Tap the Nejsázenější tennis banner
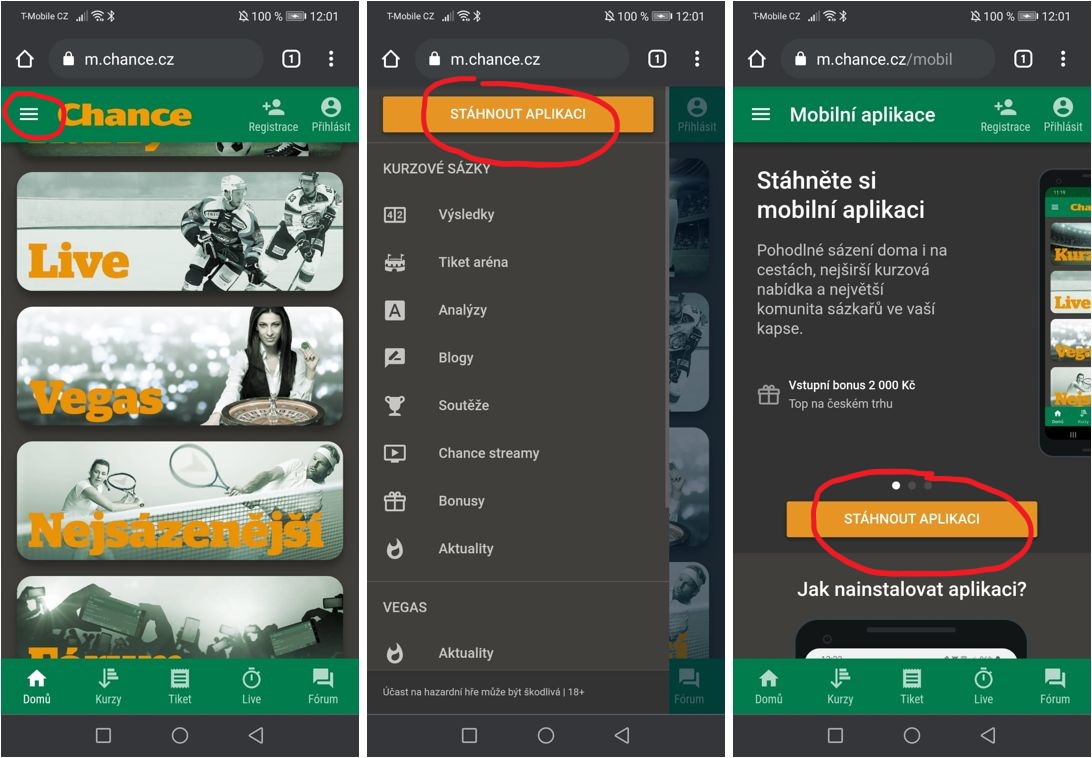Viewport: 1092px width, 758px height. [180, 500]
